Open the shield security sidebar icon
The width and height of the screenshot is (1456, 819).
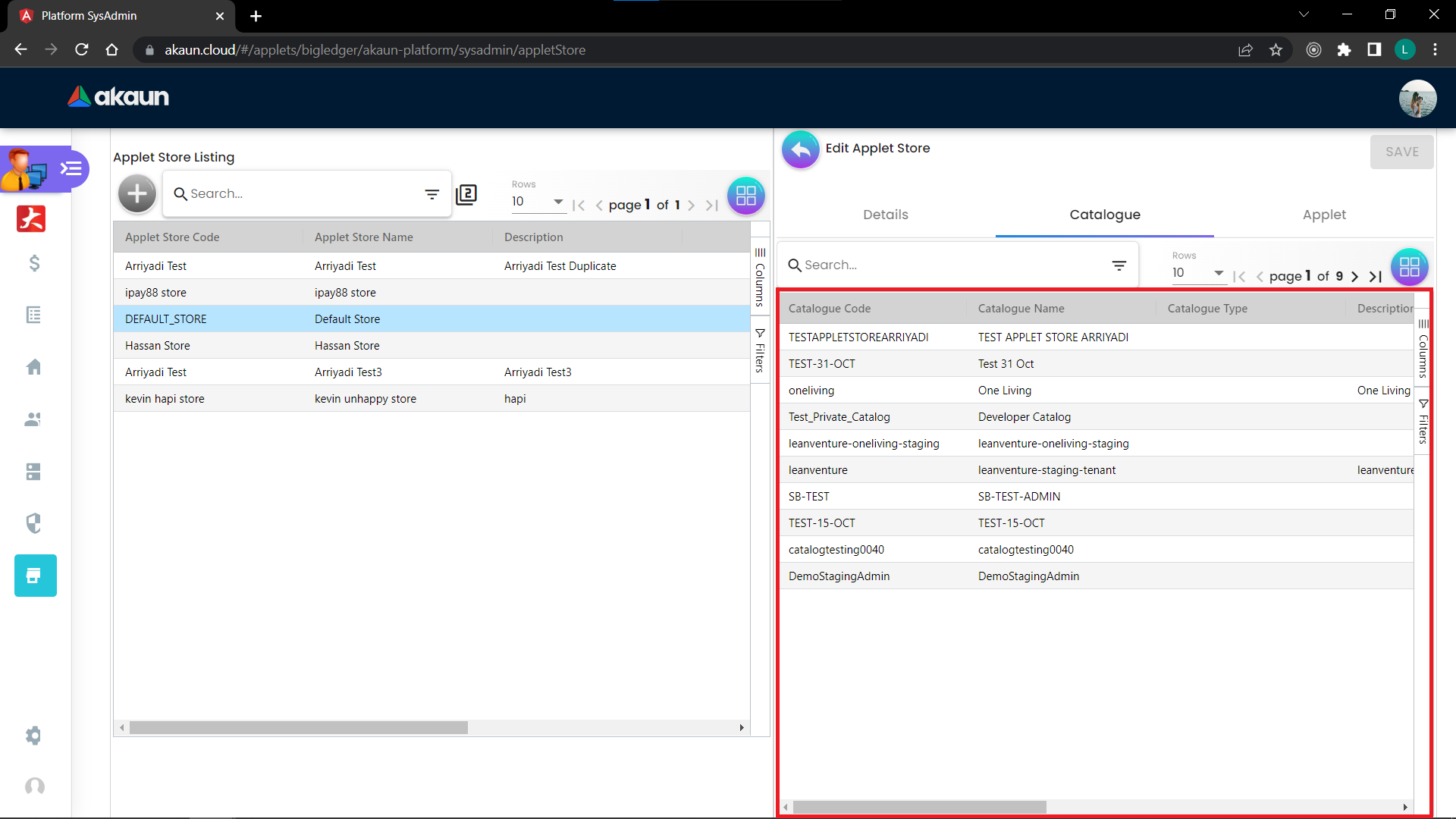[x=33, y=523]
